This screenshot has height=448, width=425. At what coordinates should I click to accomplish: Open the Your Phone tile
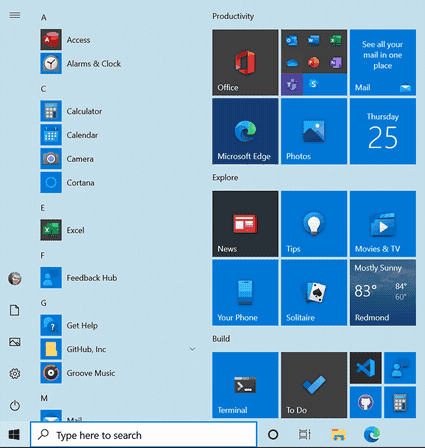(245, 293)
